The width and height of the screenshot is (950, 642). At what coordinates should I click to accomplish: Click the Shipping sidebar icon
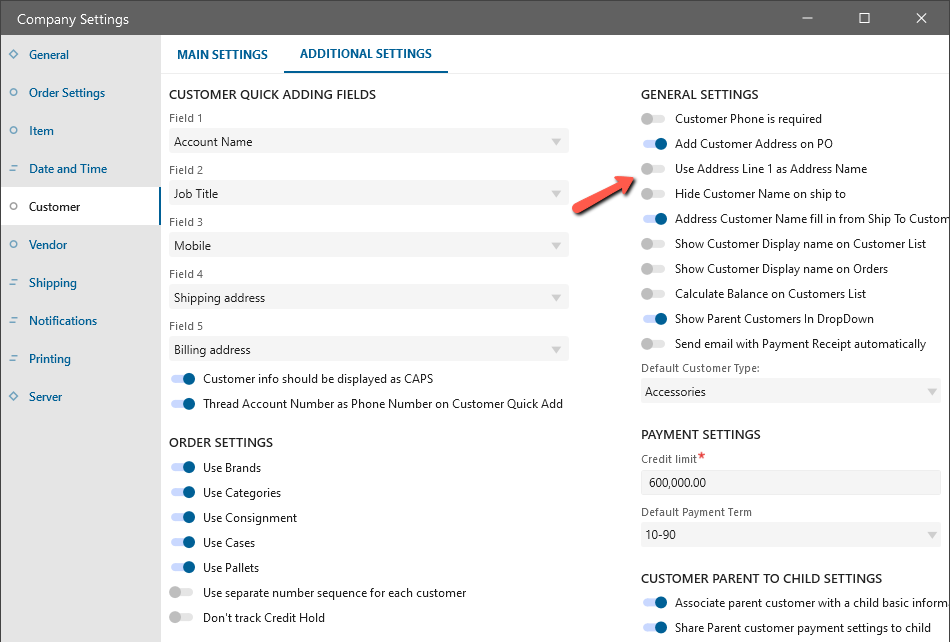(x=13, y=283)
